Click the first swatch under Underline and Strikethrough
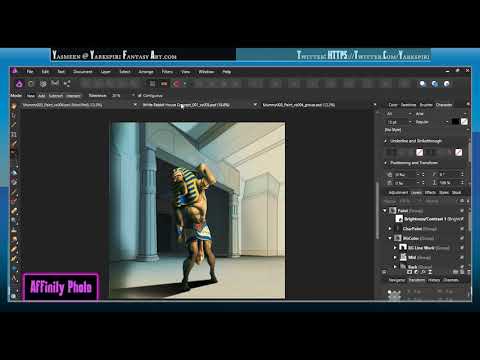 click(x=419, y=152)
